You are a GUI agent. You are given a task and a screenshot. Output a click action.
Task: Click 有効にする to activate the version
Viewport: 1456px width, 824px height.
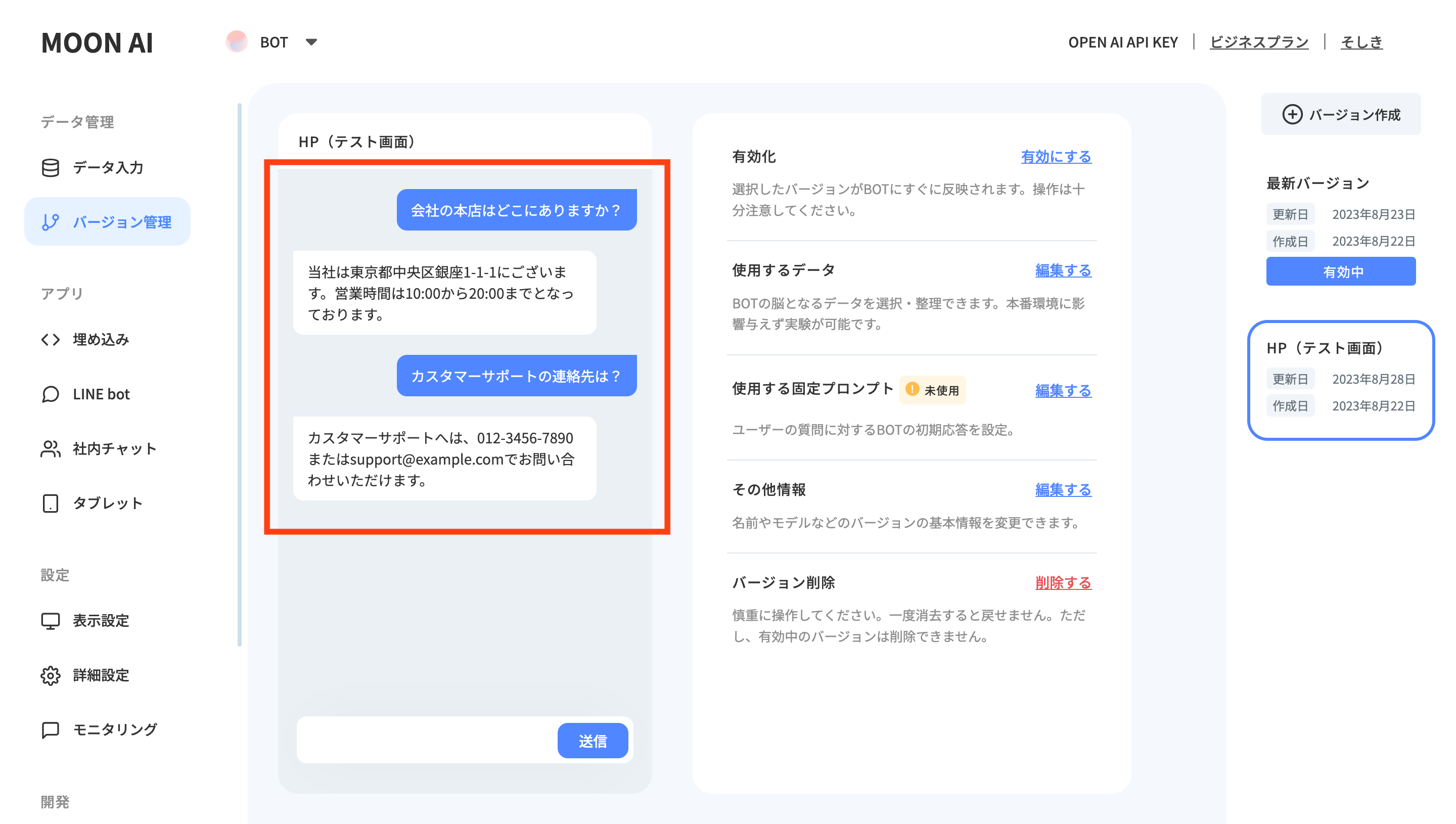tap(1056, 157)
